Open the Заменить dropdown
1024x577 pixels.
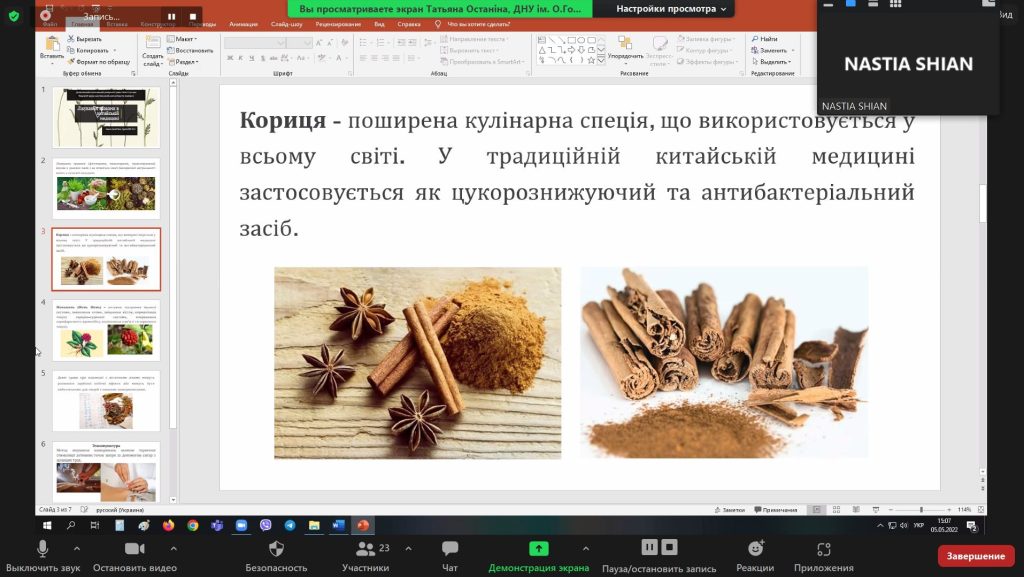pyautogui.click(x=773, y=50)
